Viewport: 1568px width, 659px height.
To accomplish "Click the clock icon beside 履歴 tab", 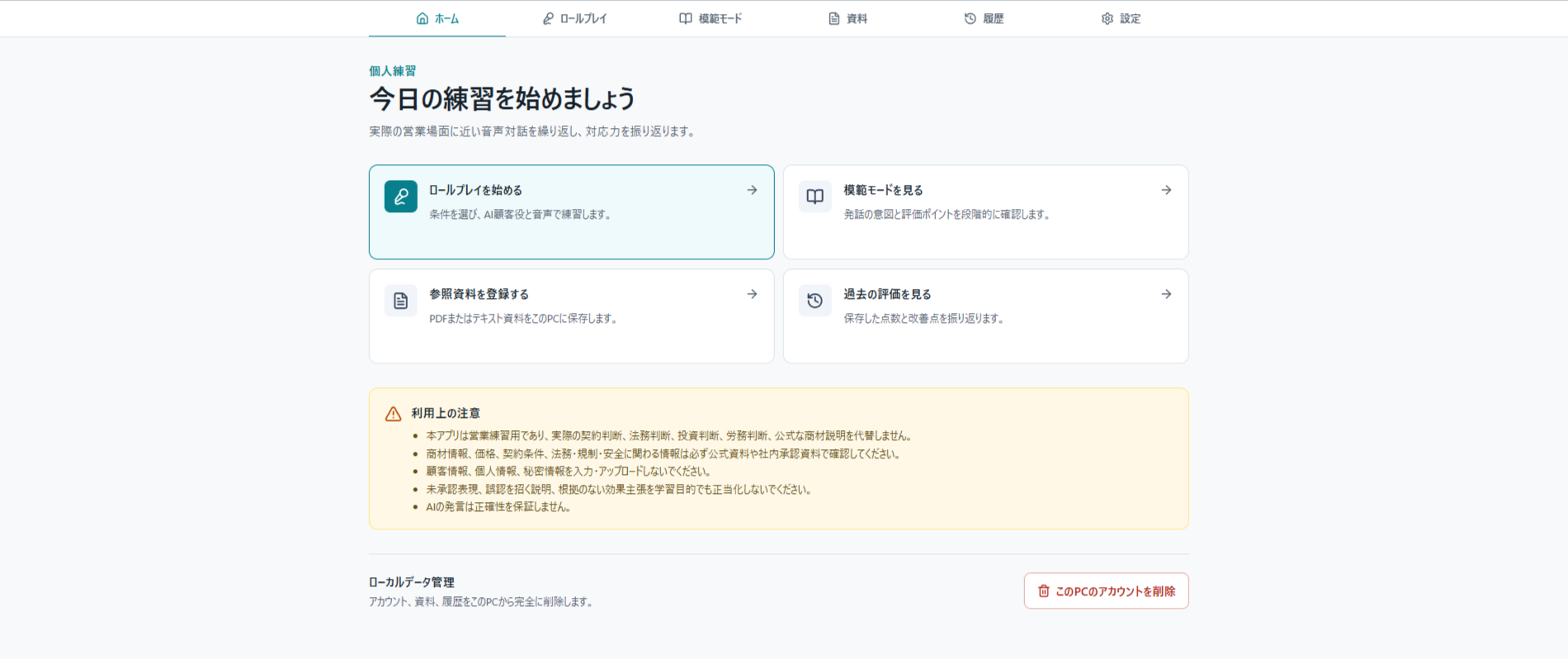I will coord(971,18).
